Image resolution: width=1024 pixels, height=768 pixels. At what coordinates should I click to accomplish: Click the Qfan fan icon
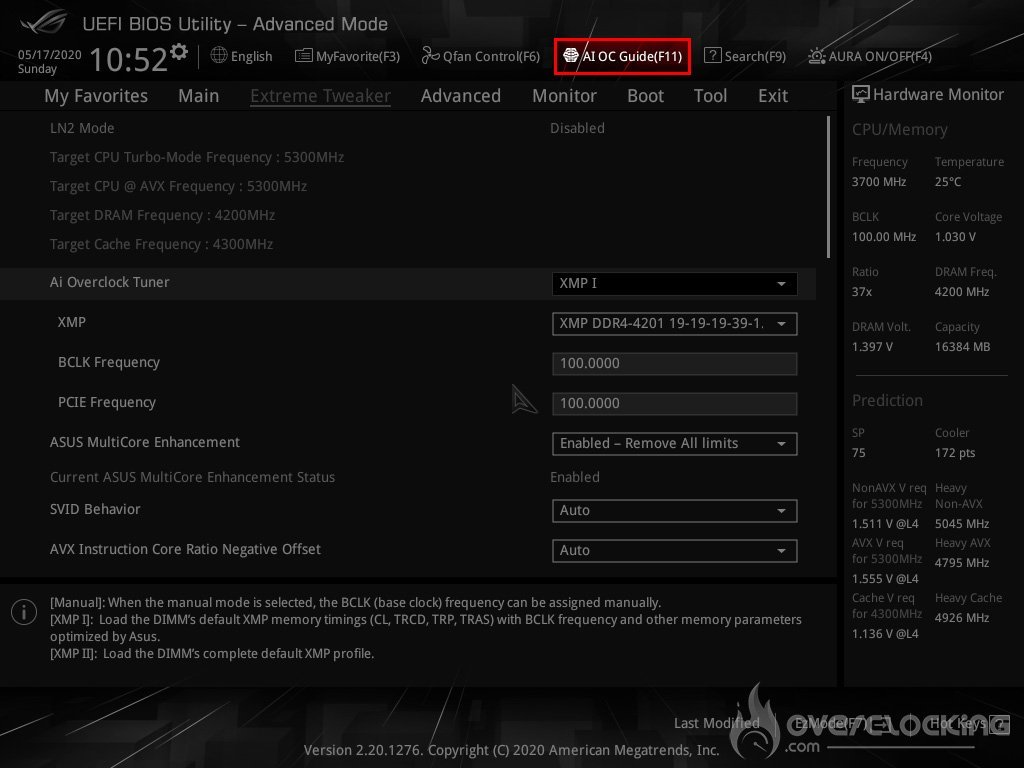pyautogui.click(x=430, y=56)
